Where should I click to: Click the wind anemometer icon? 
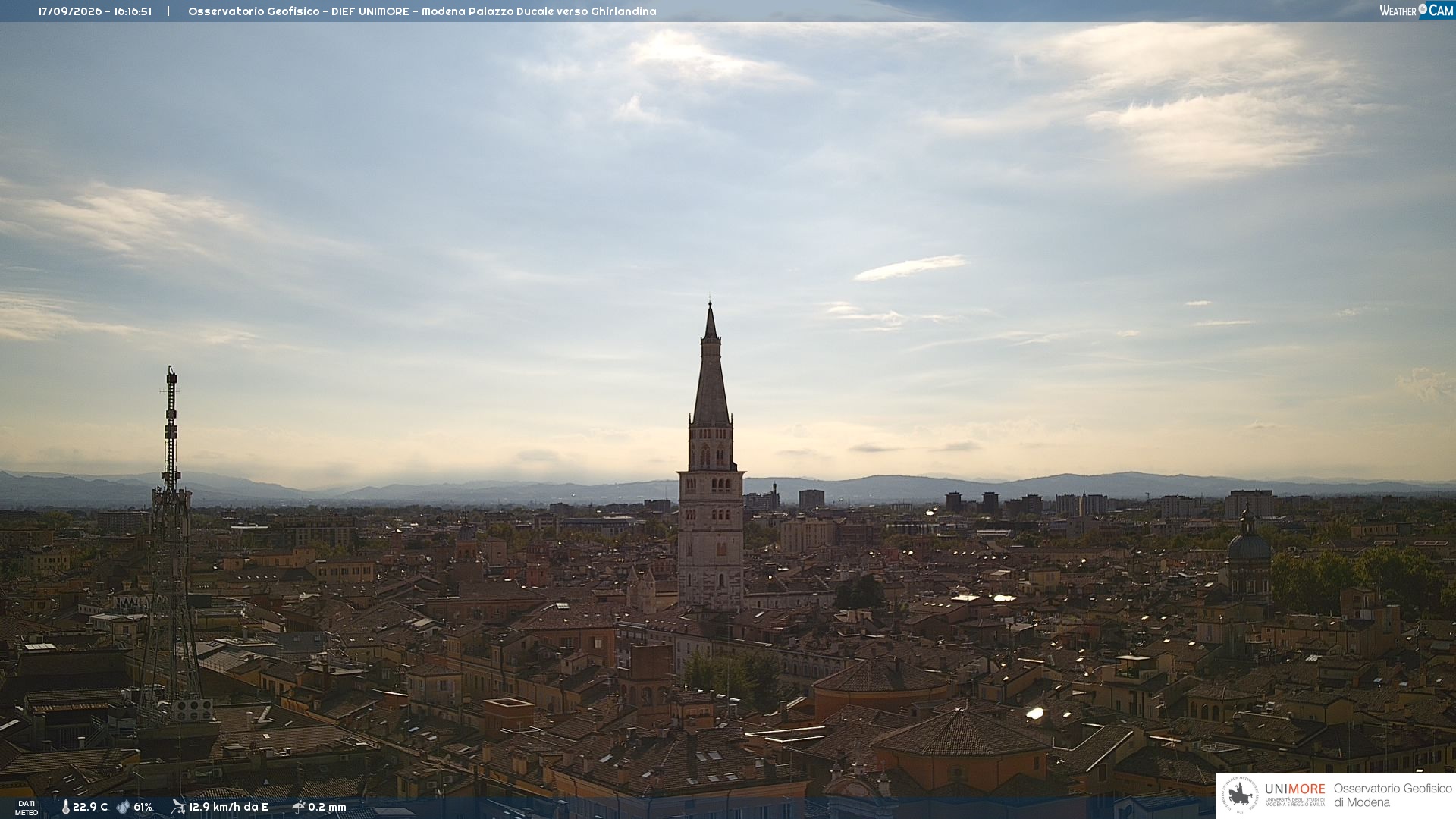click(178, 807)
